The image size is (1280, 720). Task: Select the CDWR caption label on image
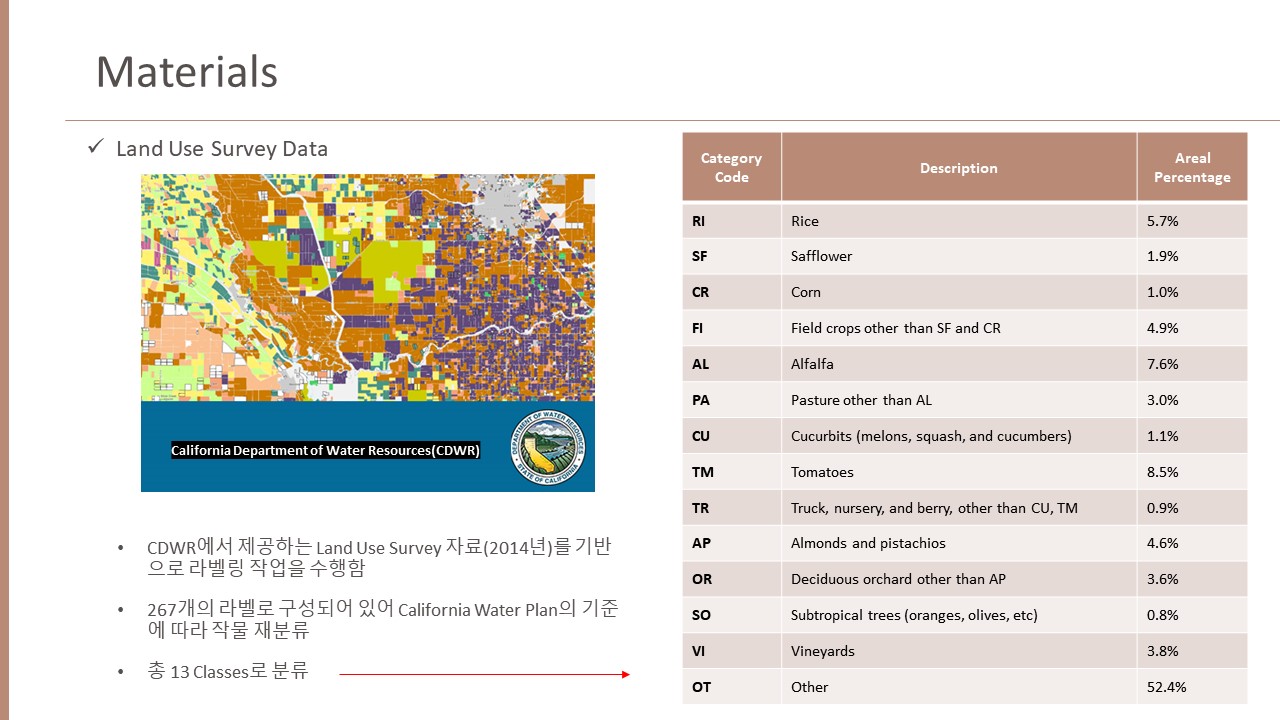[325, 451]
